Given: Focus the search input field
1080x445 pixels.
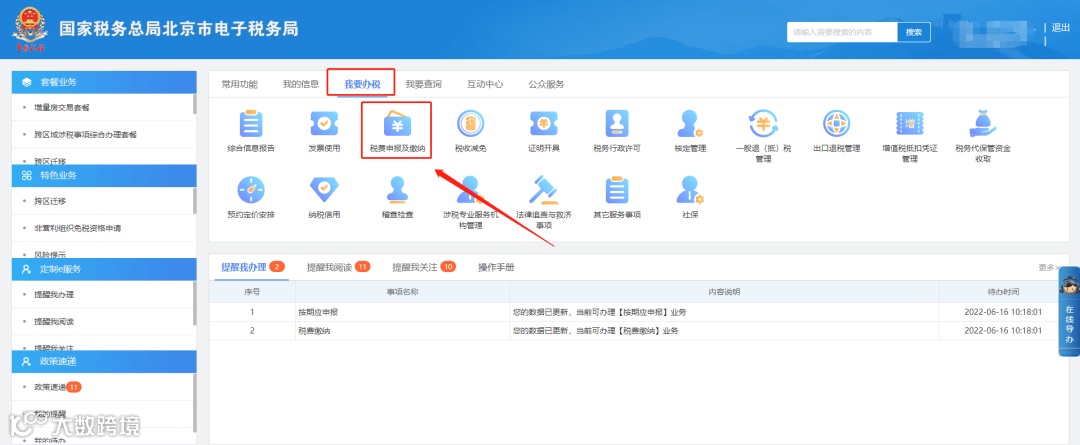Looking at the screenshot, I should pyautogui.click(x=842, y=32).
